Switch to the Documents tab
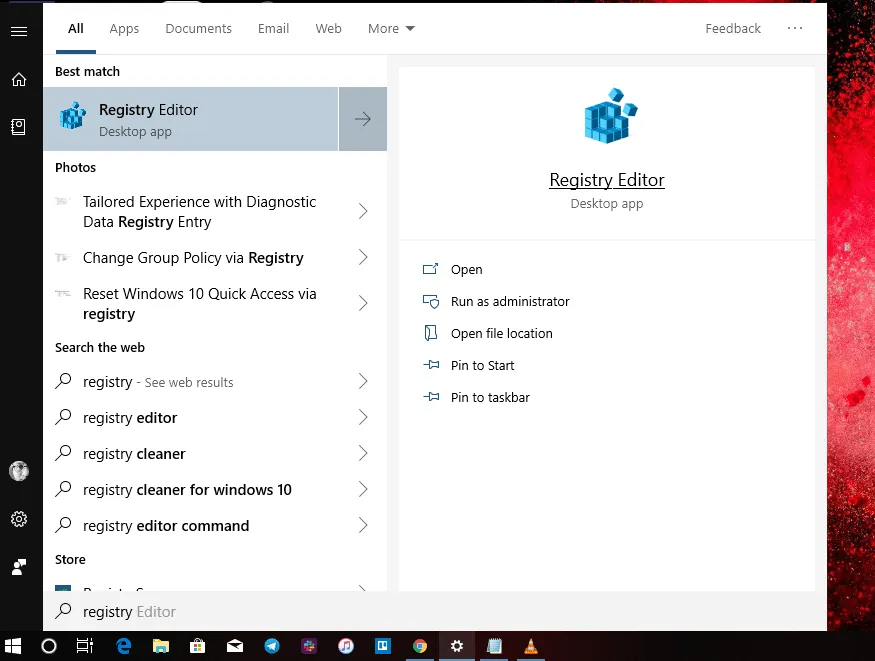Image resolution: width=875 pixels, height=661 pixels. click(198, 28)
